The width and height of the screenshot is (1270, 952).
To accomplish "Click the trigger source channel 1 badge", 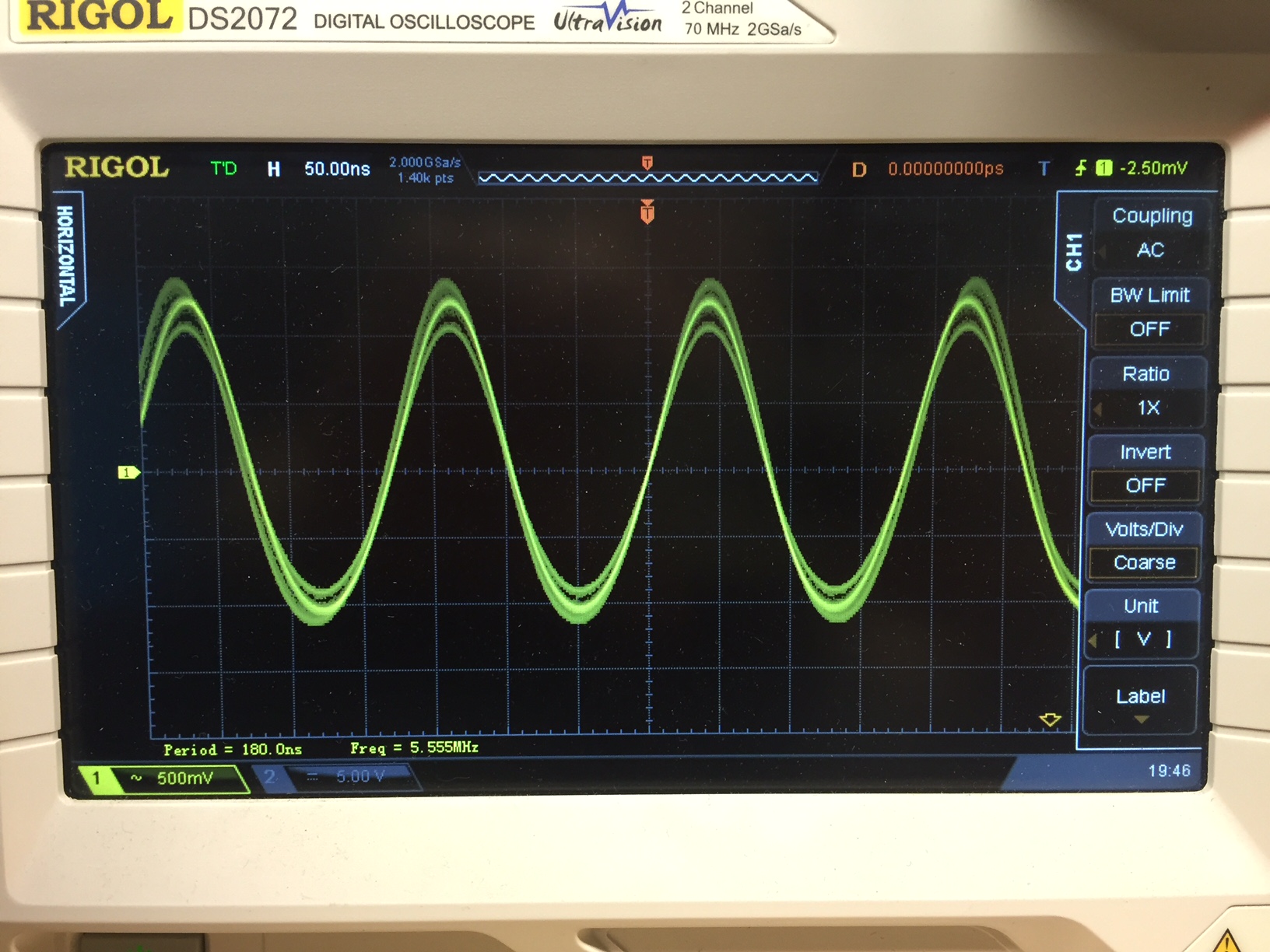I will coord(1103,168).
